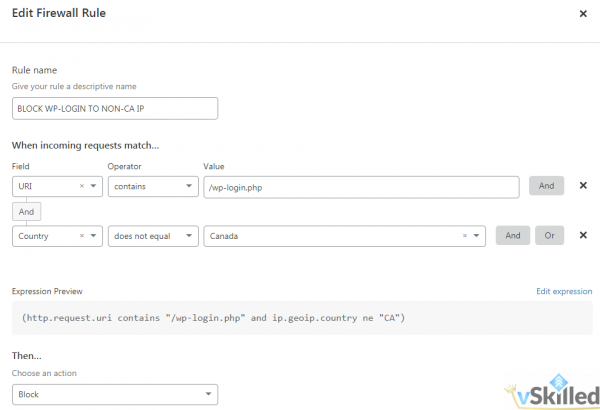Remove the Country condition row
The width and height of the screenshot is (600, 410).
(x=583, y=235)
